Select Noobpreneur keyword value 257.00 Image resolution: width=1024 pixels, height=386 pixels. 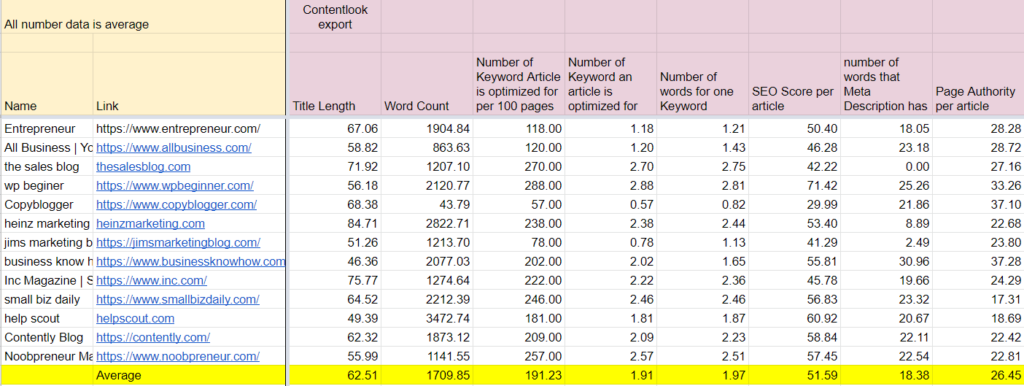click(519, 357)
